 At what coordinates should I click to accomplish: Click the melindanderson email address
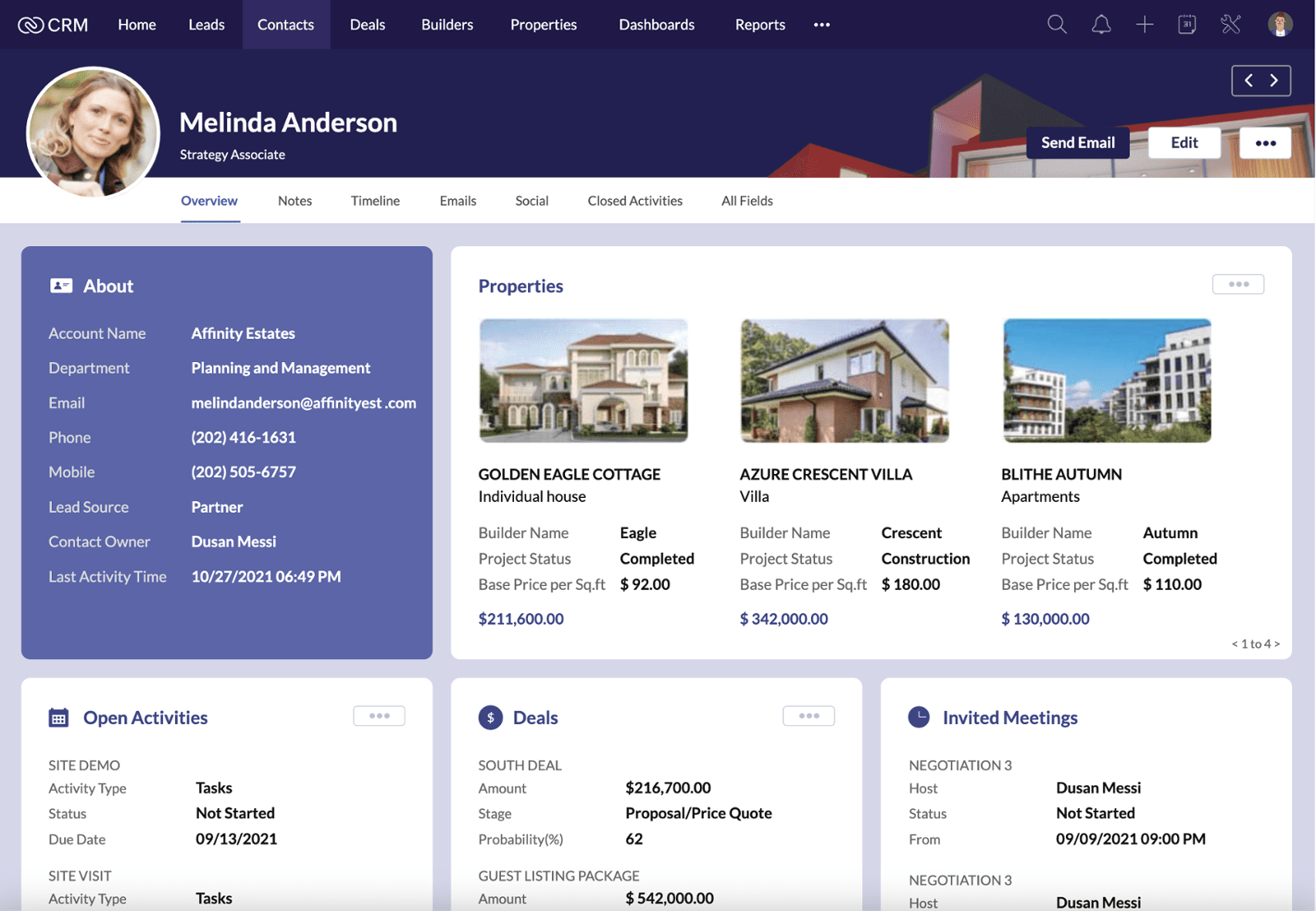(304, 403)
